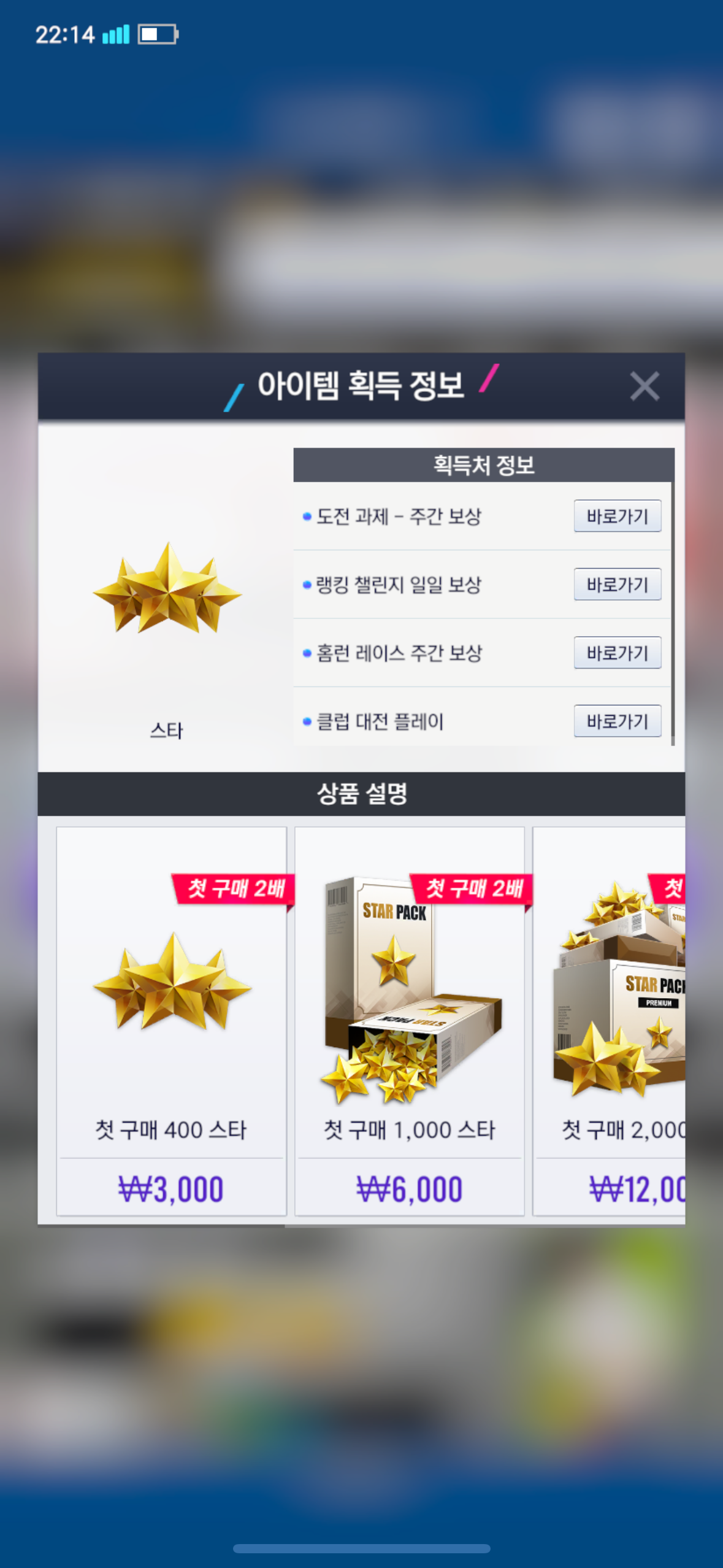The width and height of the screenshot is (723, 1568).
Task: Open the 첫 구매 1,000 스타 Star Pack card
Action: (x=410, y=1021)
